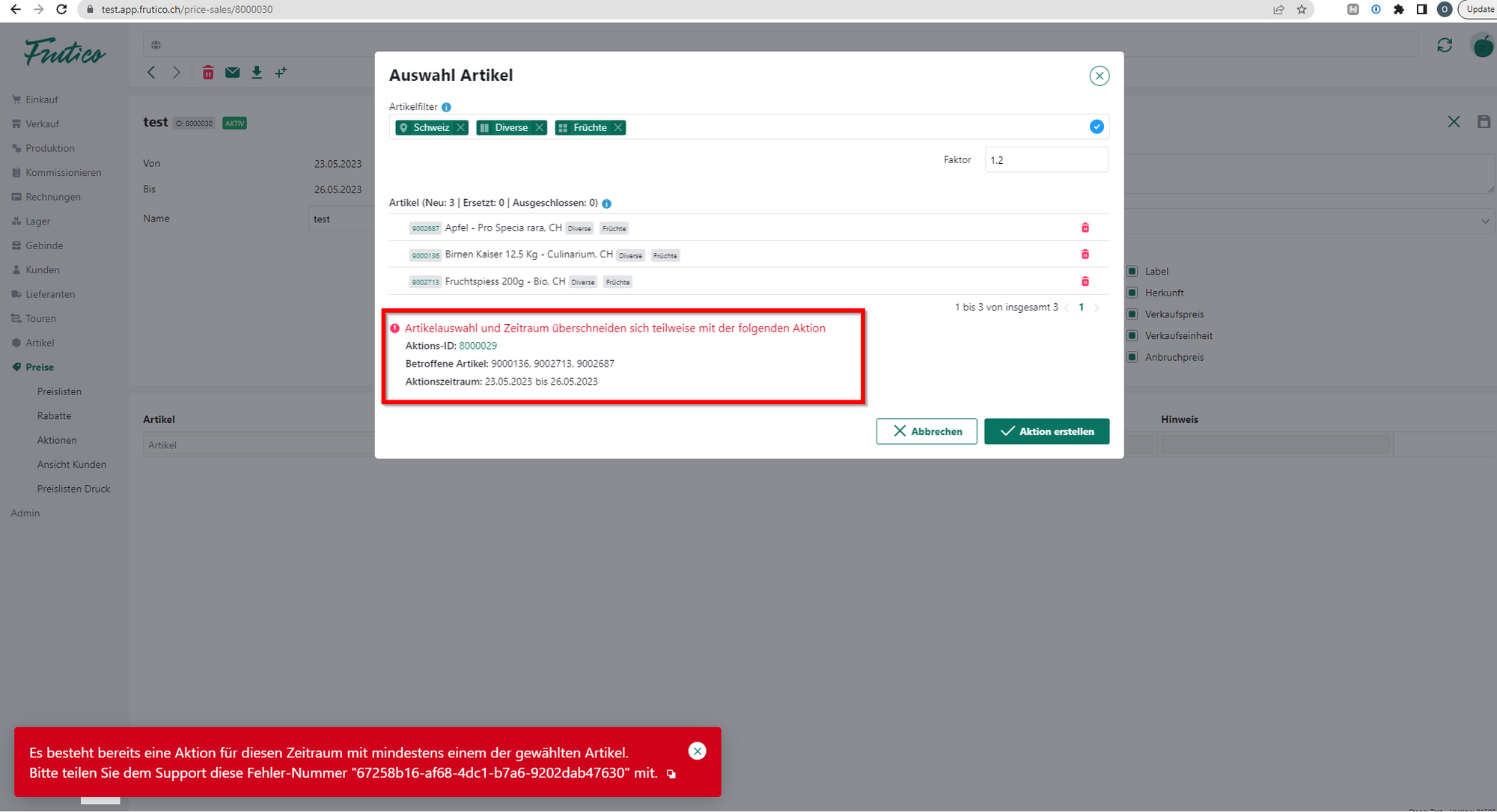
Task: Toggle the Label checkbox
Action: tap(1132, 271)
